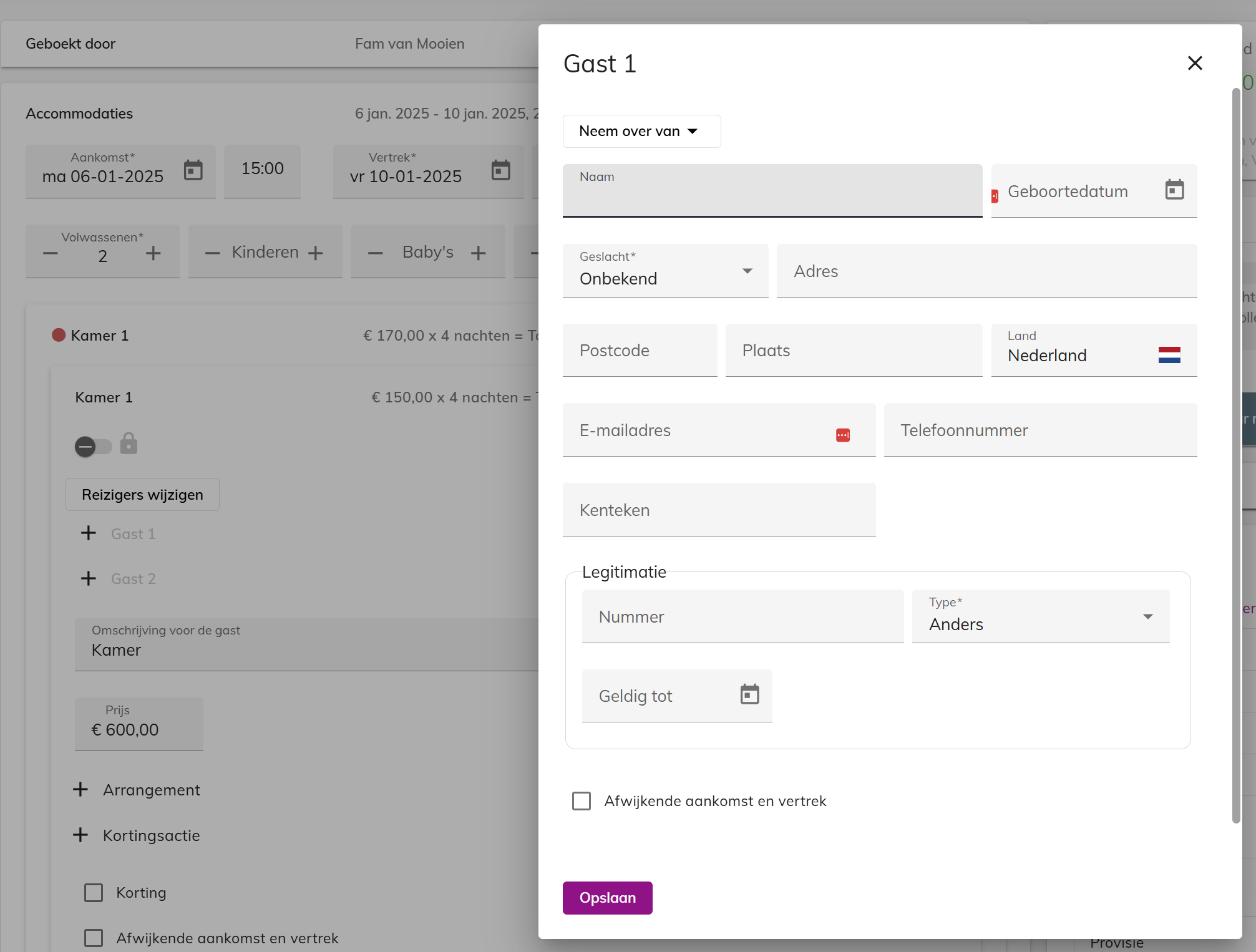The image size is (1256, 952).
Task: Increase Volwassenen count with plus
Action: tap(153, 253)
